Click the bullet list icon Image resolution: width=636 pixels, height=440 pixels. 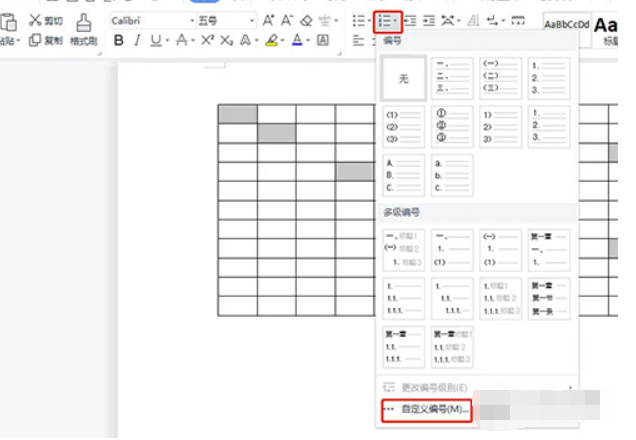359,20
